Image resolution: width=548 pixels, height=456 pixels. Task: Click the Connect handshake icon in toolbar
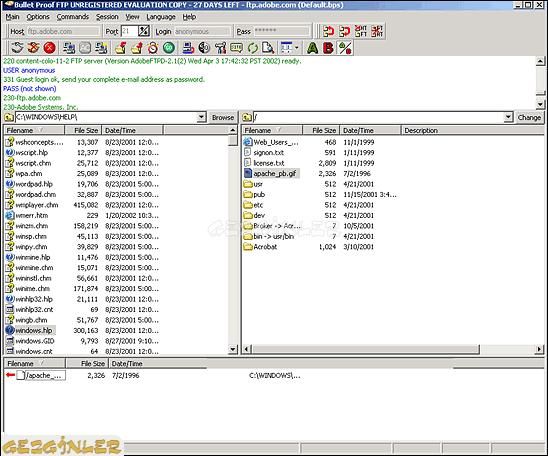17,48
